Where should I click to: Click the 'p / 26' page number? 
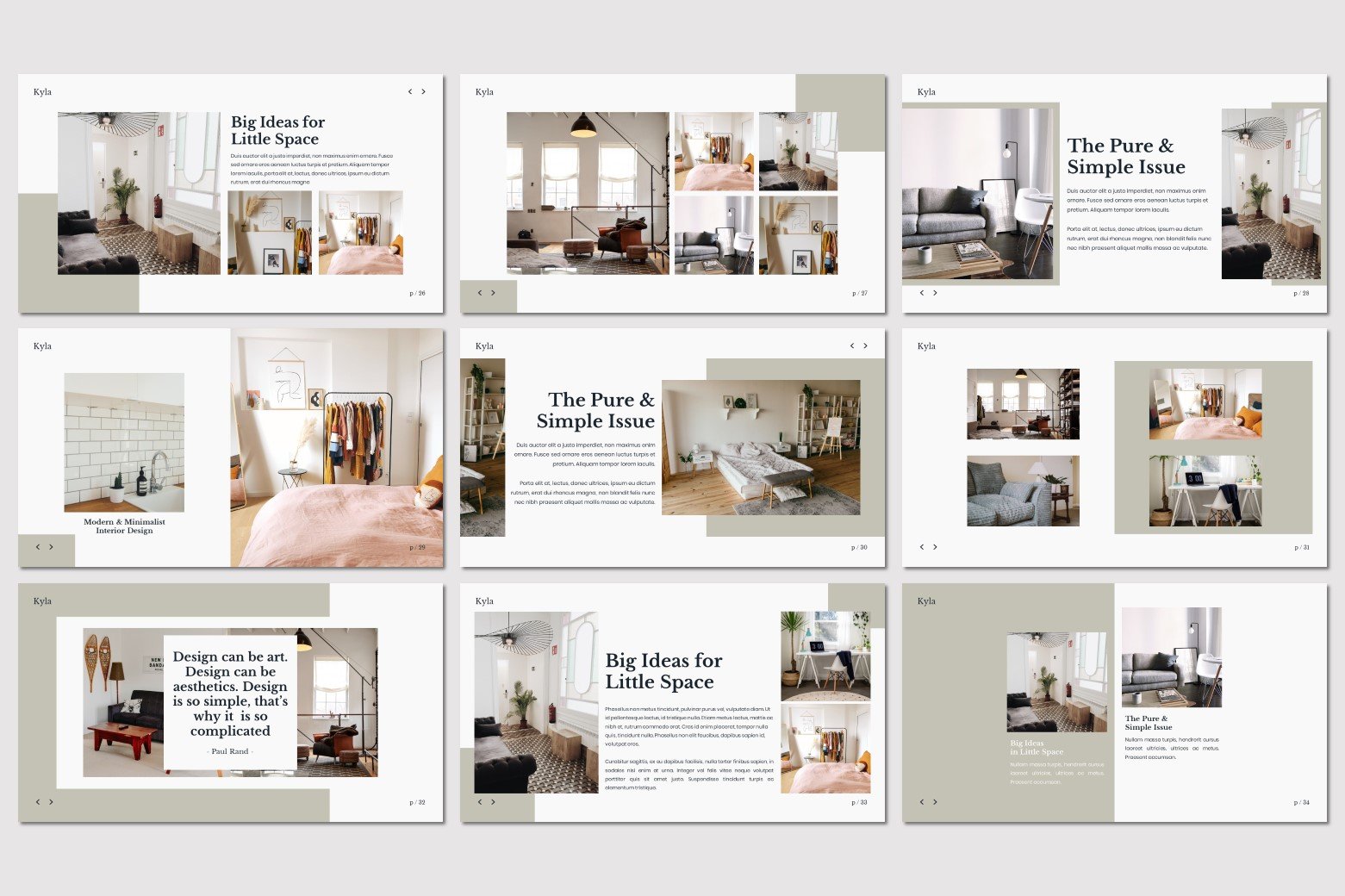click(417, 293)
